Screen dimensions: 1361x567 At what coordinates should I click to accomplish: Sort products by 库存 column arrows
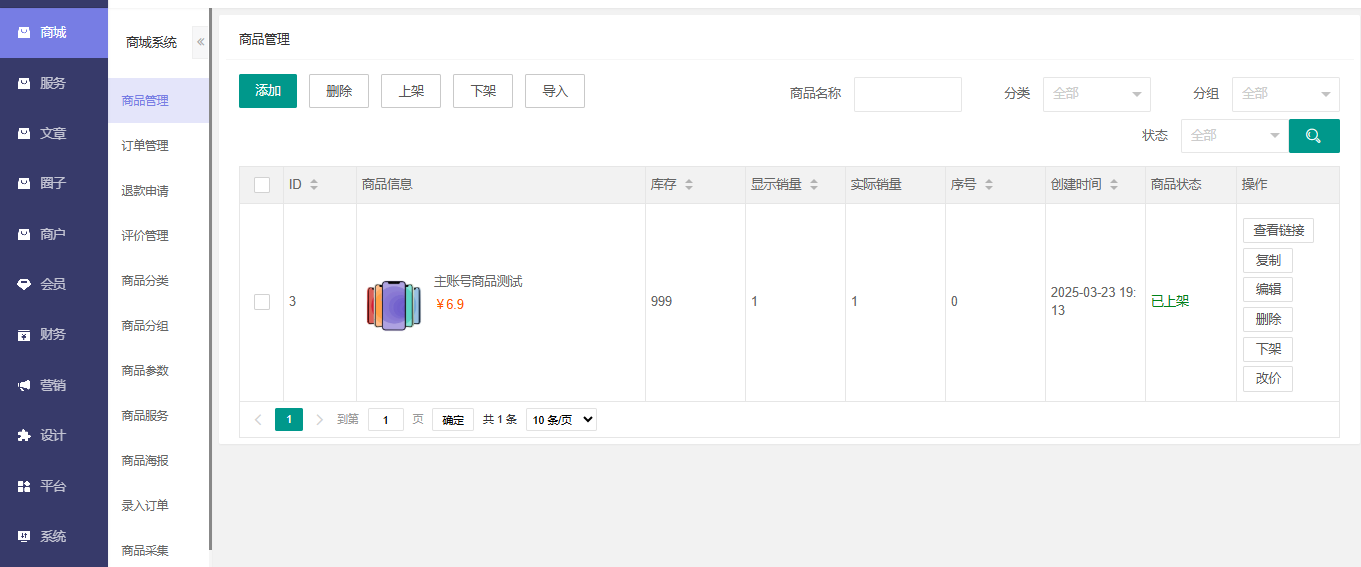point(688,185)
